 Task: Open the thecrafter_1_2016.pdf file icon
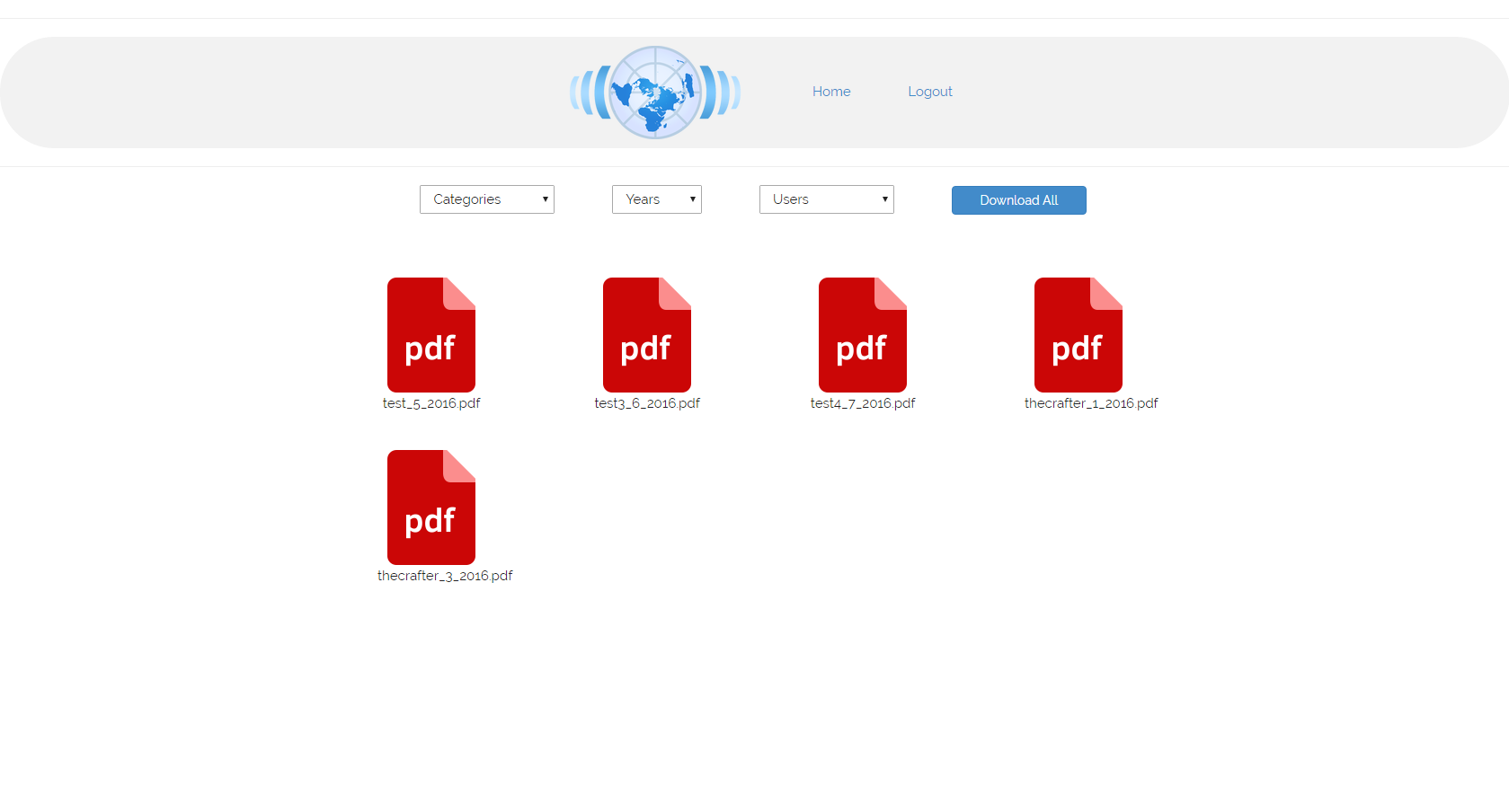tap(1078, 334)
